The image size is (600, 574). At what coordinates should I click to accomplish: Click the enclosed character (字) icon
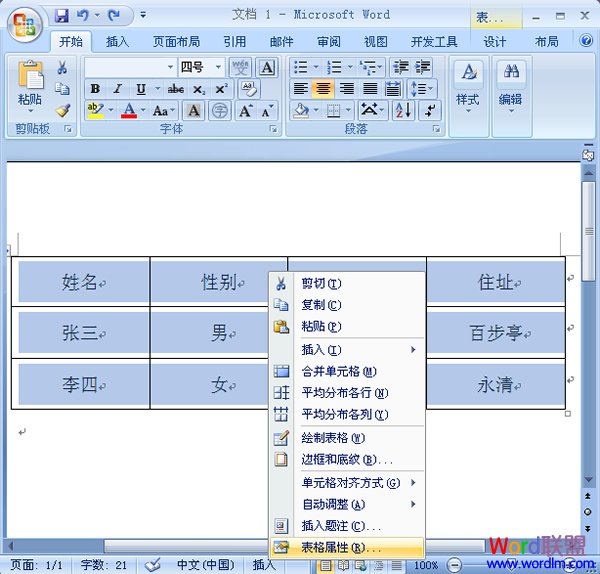[220, 111]
